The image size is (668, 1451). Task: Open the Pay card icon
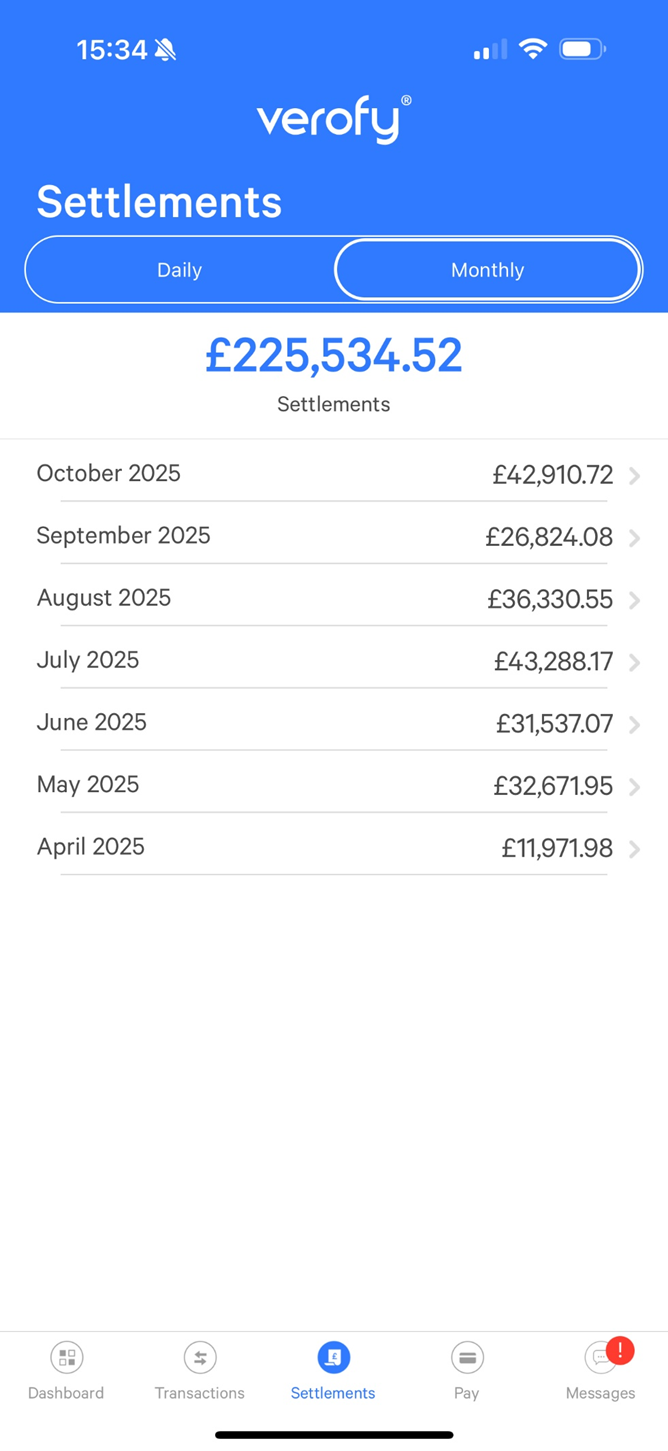click(467, 1357)
